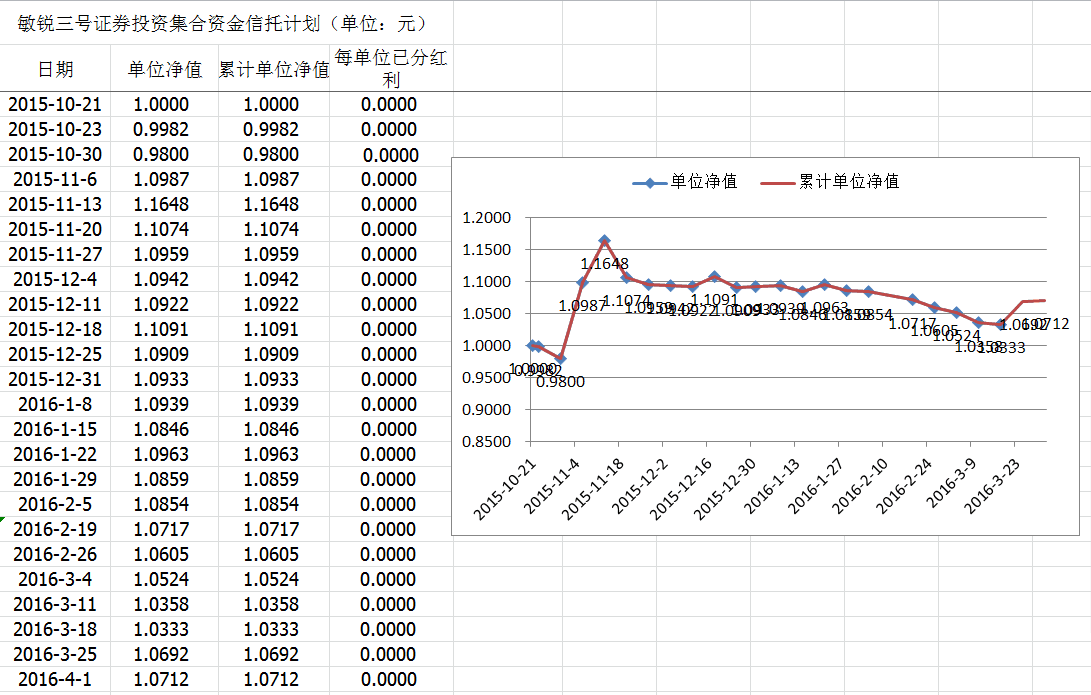Select date cell 2015-10-21

coord(56,105)
